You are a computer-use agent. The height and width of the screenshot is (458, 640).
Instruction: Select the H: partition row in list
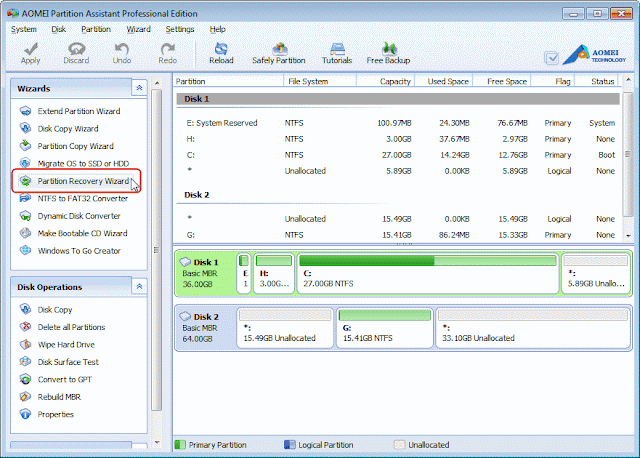(x=398, y=139)
